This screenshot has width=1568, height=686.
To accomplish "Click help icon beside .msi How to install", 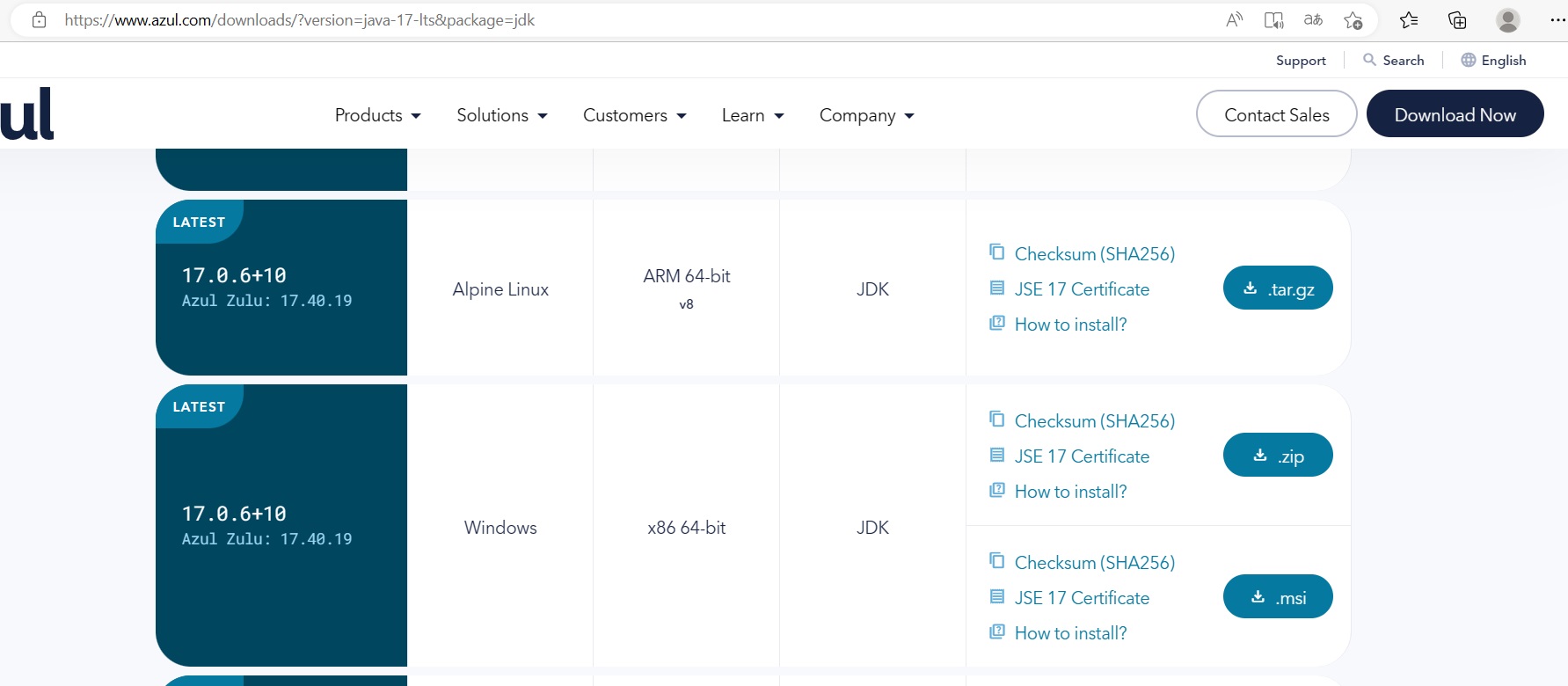I will (996, 631).
